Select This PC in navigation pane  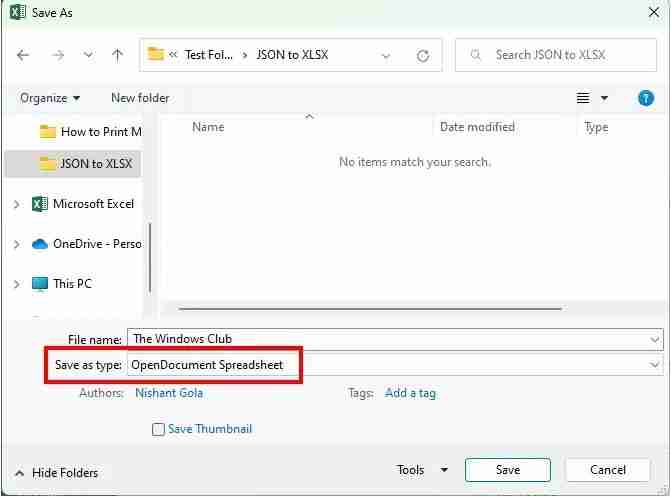click(x=62, y=284)
